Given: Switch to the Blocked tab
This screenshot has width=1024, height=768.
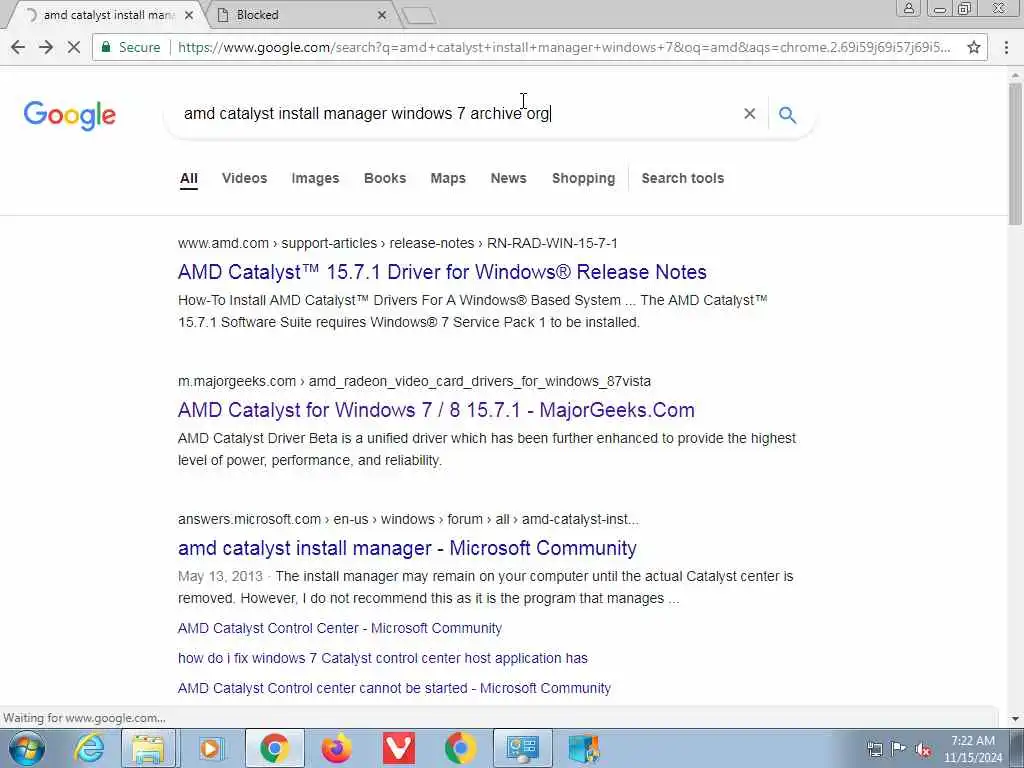Looking at the screenshot, I should 300,14.
